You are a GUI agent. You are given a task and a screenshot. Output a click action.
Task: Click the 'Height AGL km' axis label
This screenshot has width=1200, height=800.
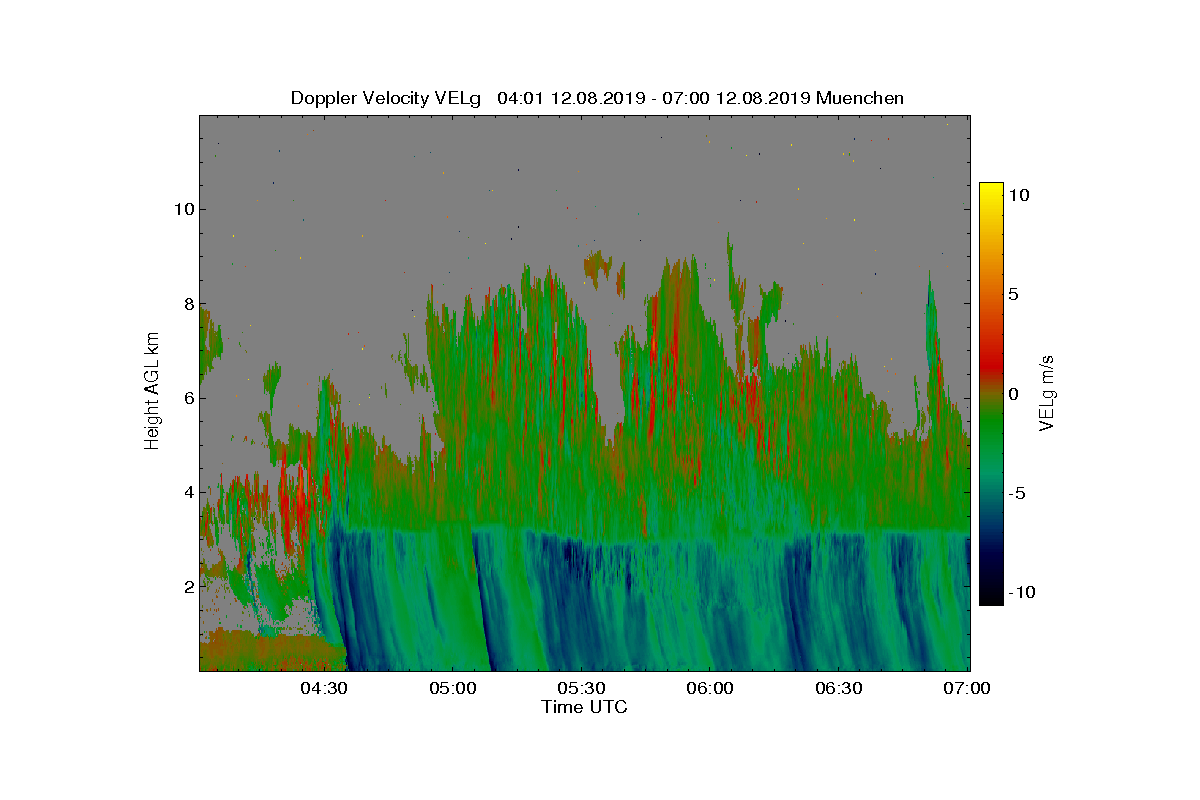point(152,391)
